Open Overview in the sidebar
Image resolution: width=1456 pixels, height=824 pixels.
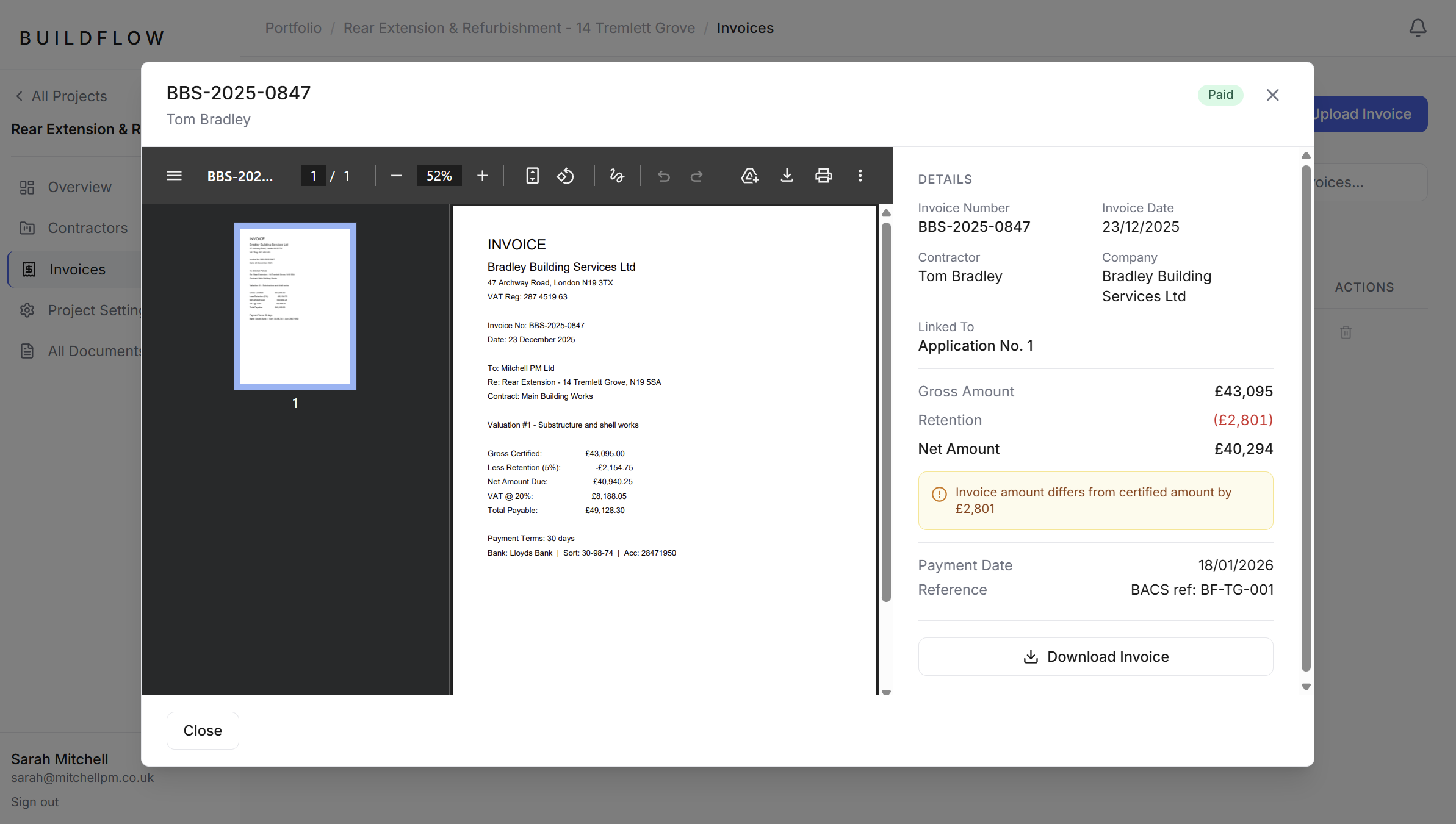point(79,187)
